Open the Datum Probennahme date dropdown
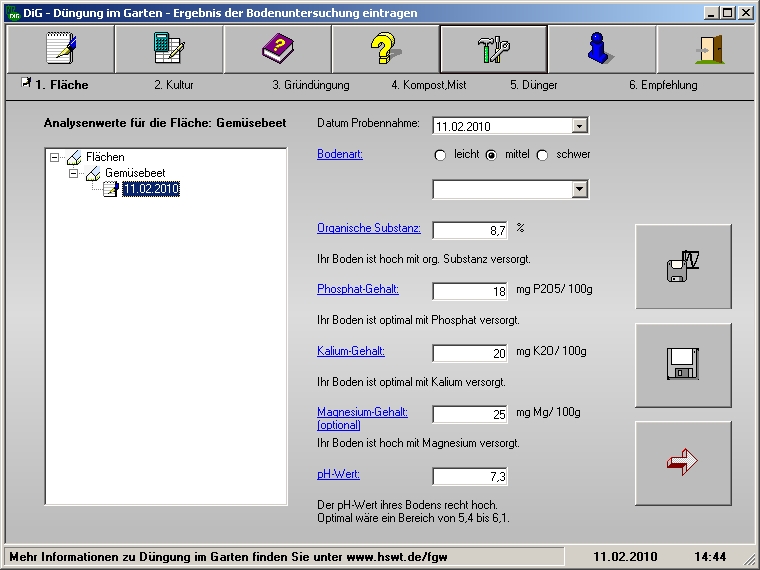Screen dimensions: 760x570 tap(579, 126)
